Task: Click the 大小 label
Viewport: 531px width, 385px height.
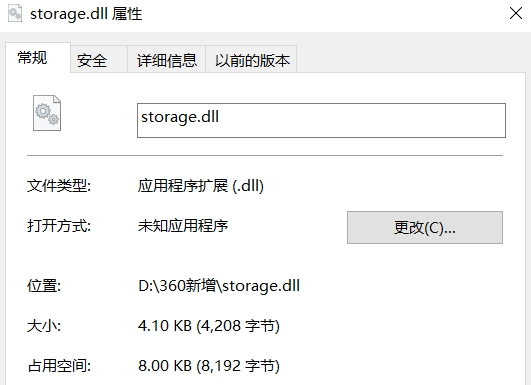Action: (44, 326)
